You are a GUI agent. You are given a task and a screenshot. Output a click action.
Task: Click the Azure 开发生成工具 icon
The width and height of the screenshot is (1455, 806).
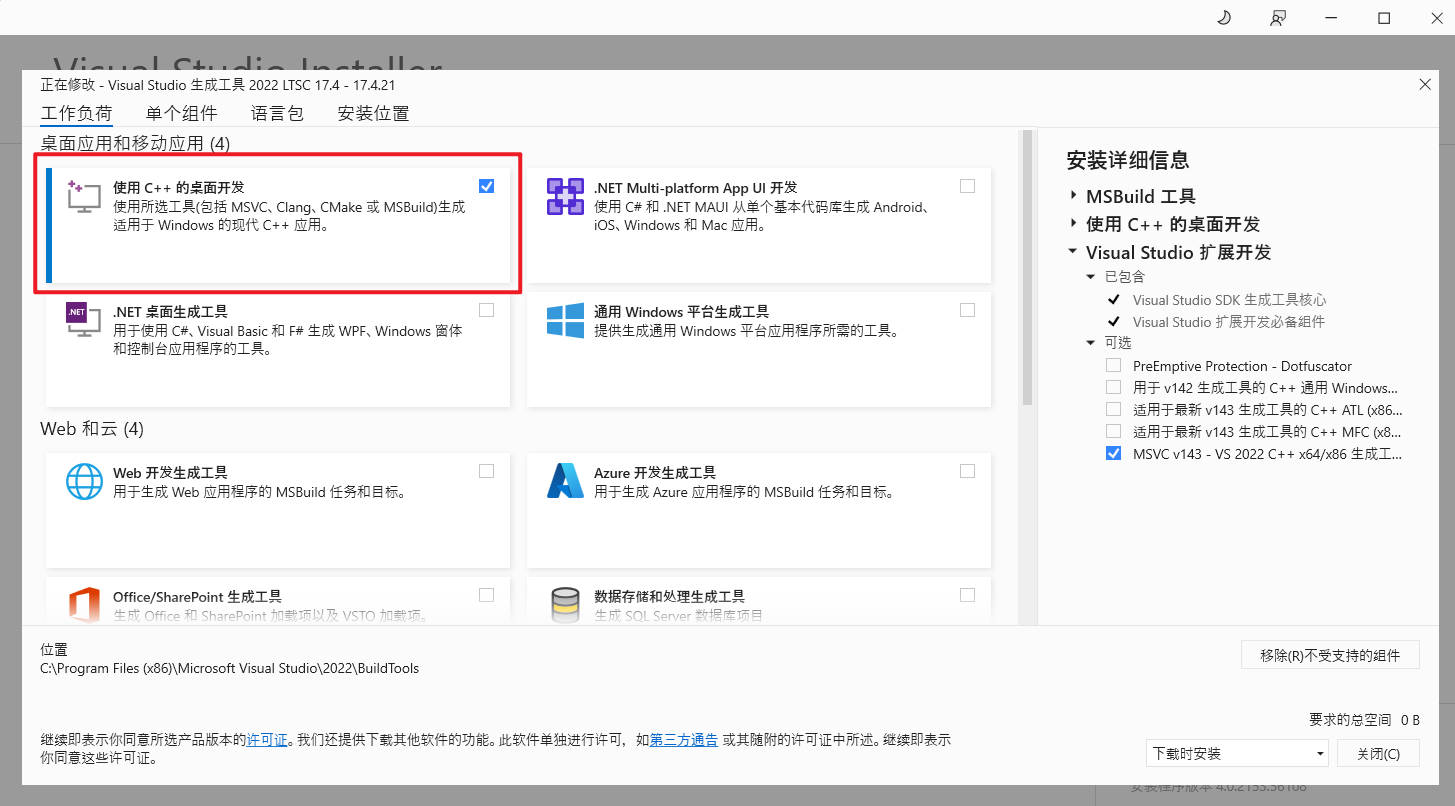(565, 481)
